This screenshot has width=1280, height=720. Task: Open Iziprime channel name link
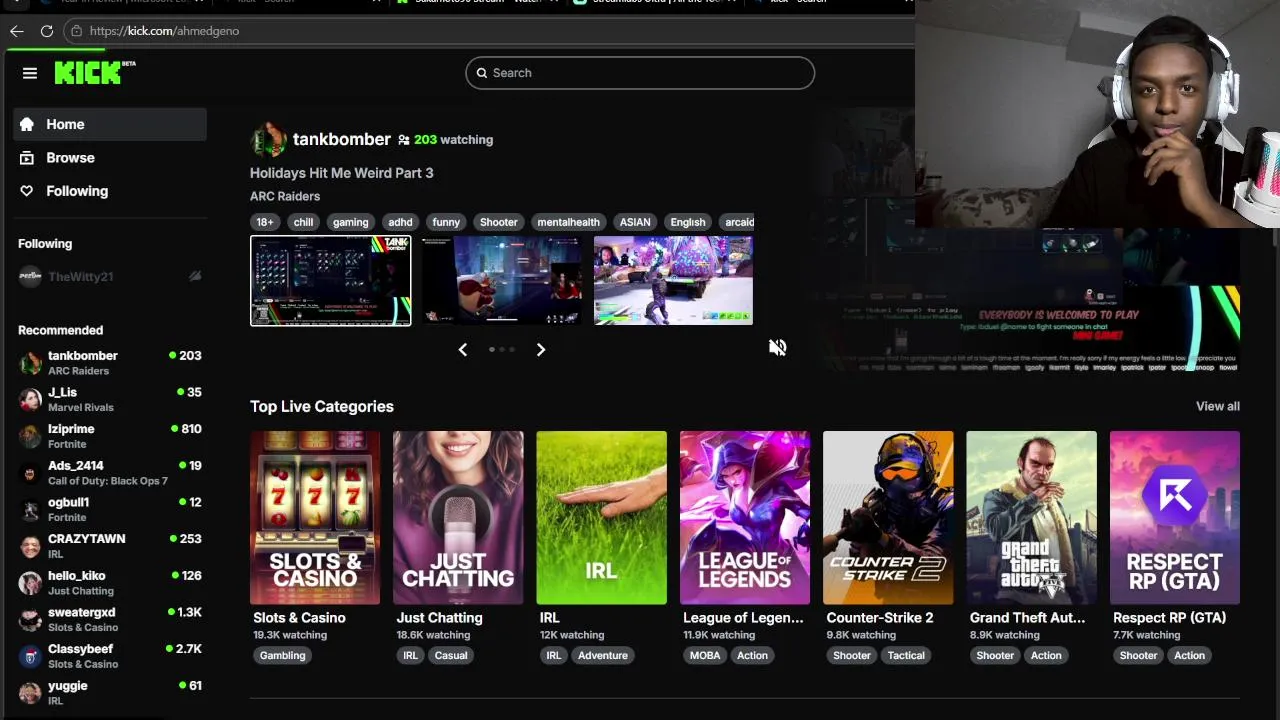[71, 428]
